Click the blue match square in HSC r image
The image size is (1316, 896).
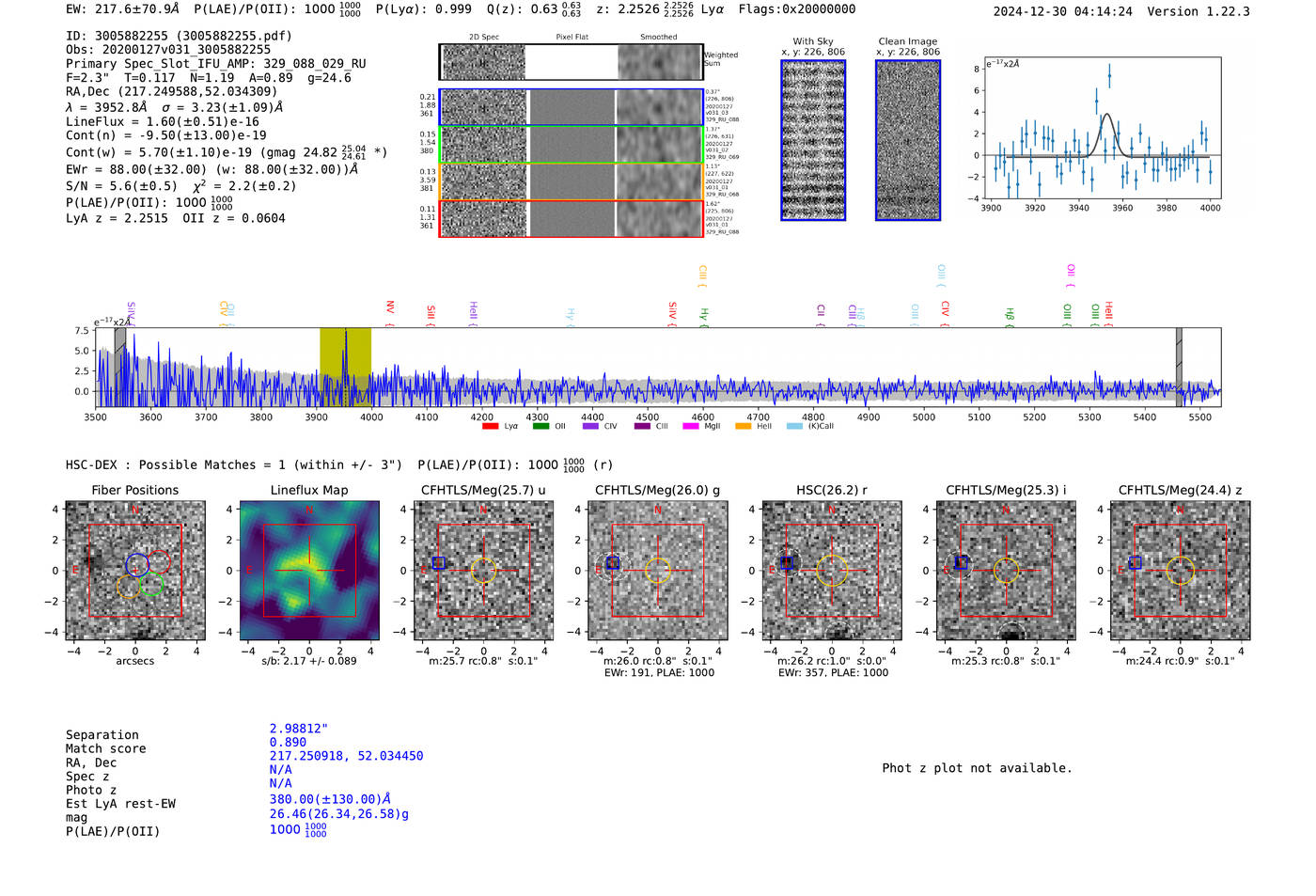[x=787, y=562]
